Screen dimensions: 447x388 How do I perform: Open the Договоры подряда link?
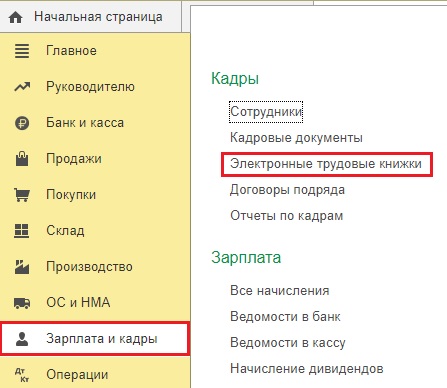287,190
